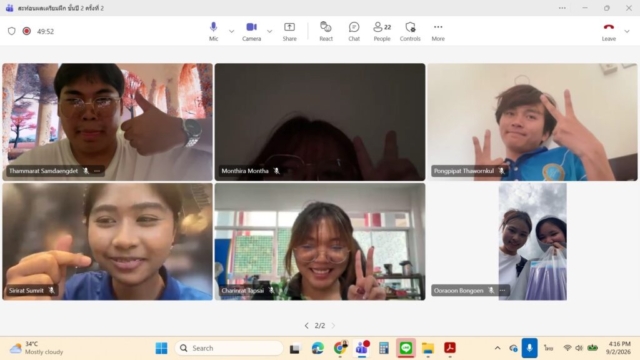Open the Mic options dropdown arrow
The image size is (640, 360).
tap(231, 31)
